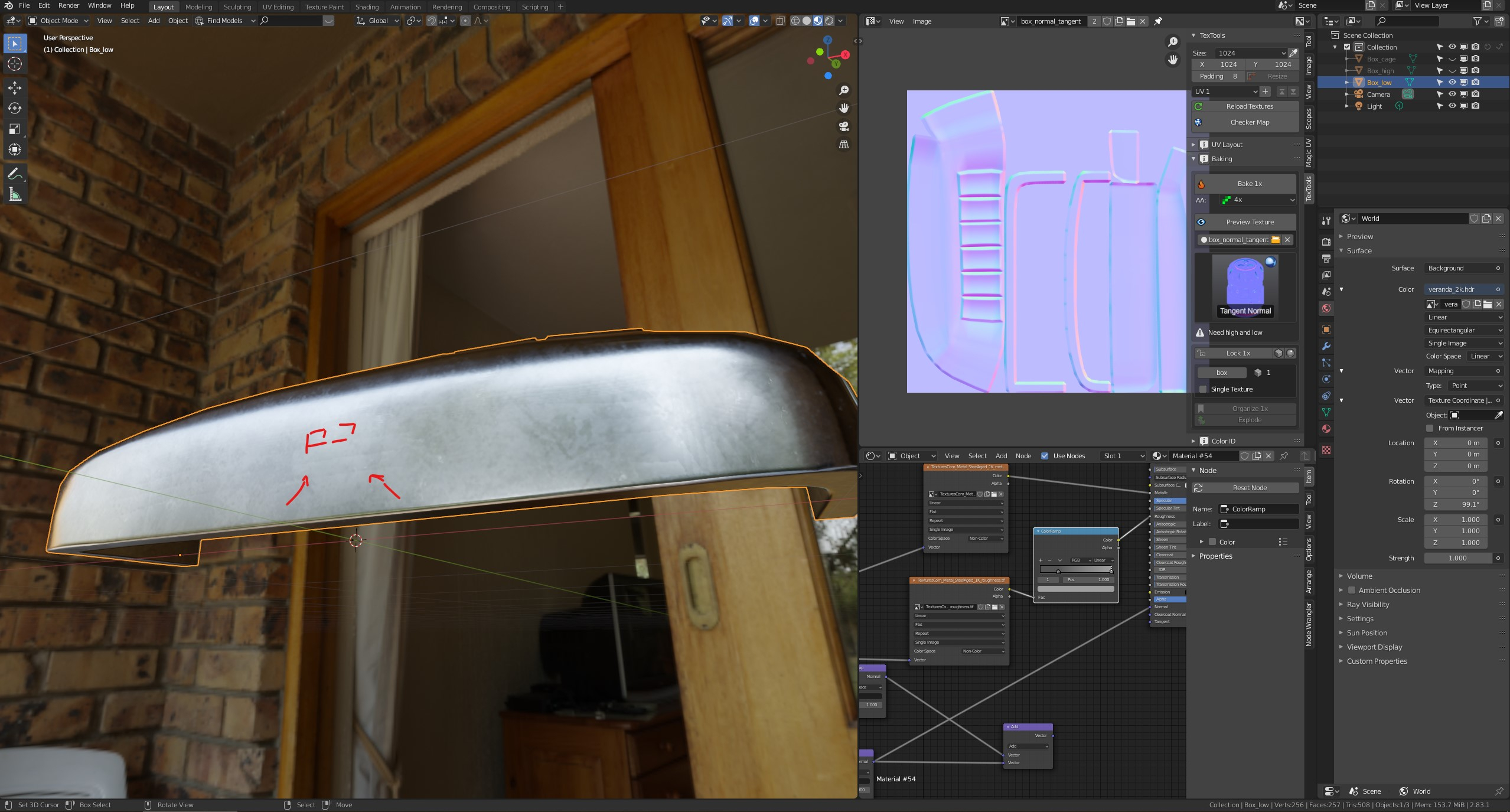Image resolution: width=1510 pixels, height=812 pixels.
Task: Select the Cursor tool in viewport toolbar
Action: (x=15, y=64)
